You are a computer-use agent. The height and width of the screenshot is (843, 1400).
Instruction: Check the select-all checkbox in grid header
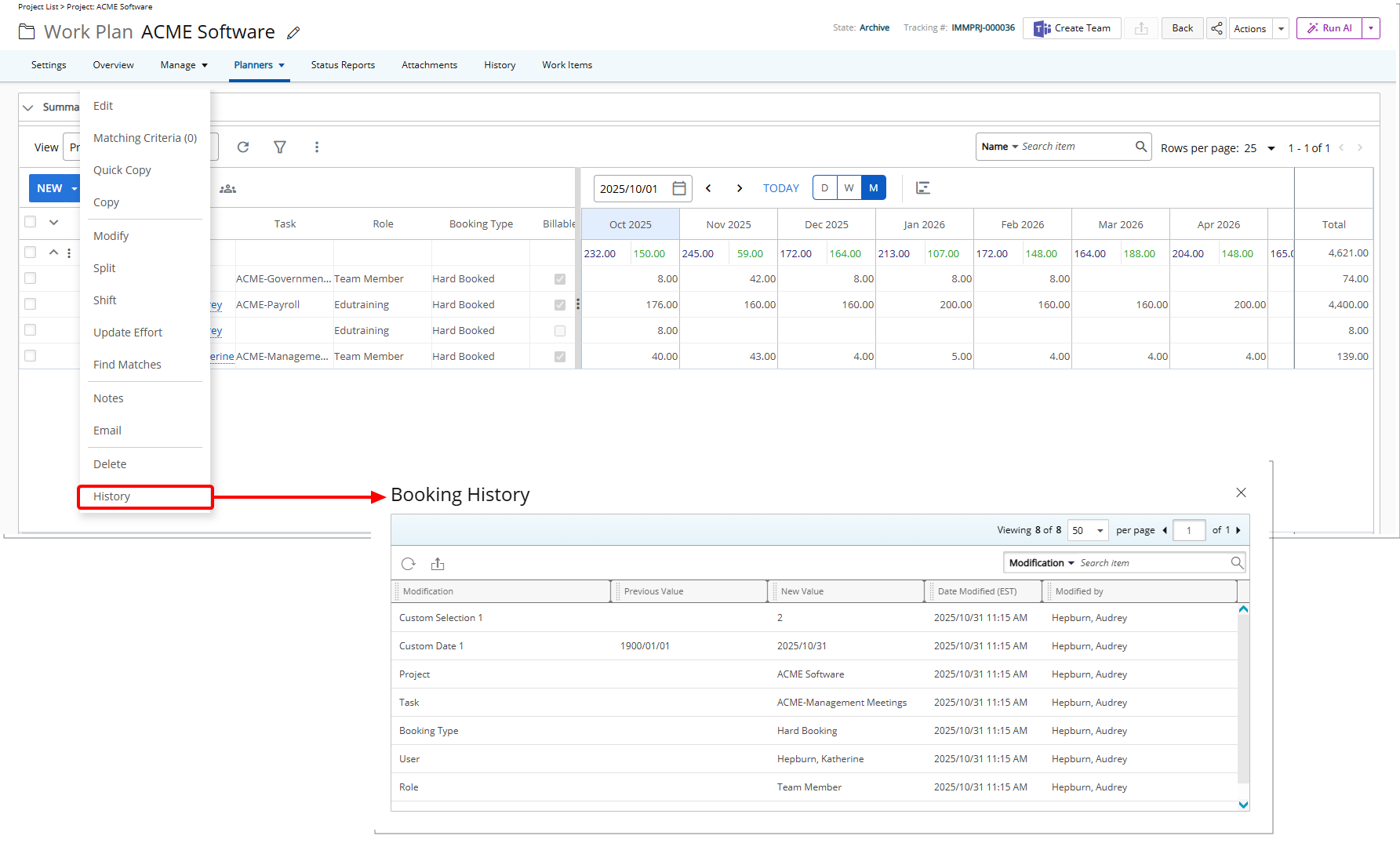(31, 222)
